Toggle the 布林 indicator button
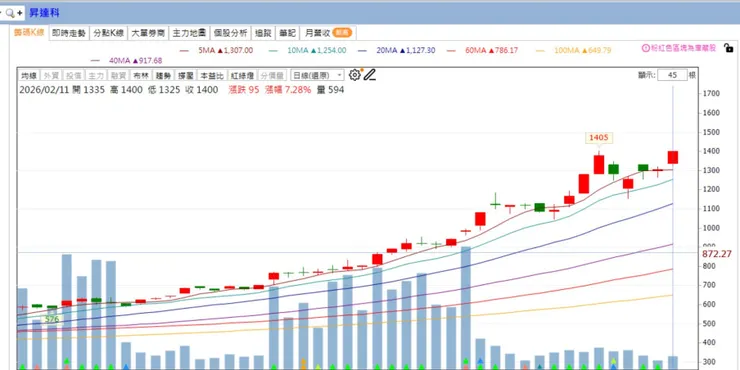 click(x=140, y=75)
